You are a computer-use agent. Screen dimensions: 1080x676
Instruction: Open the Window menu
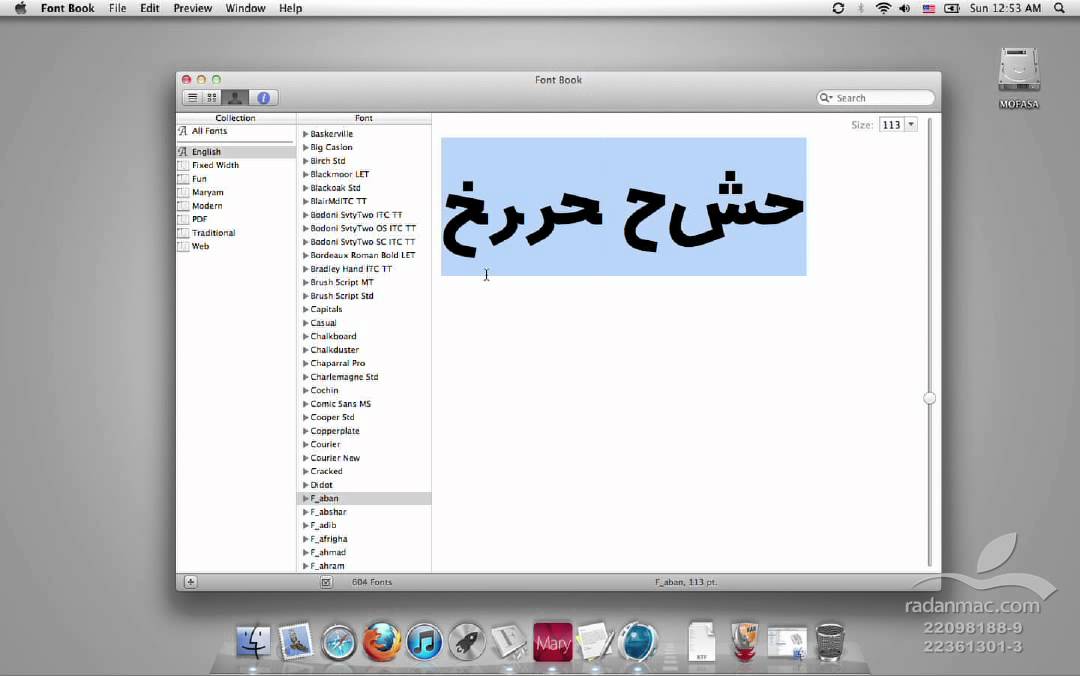click(x=245, y=8)
